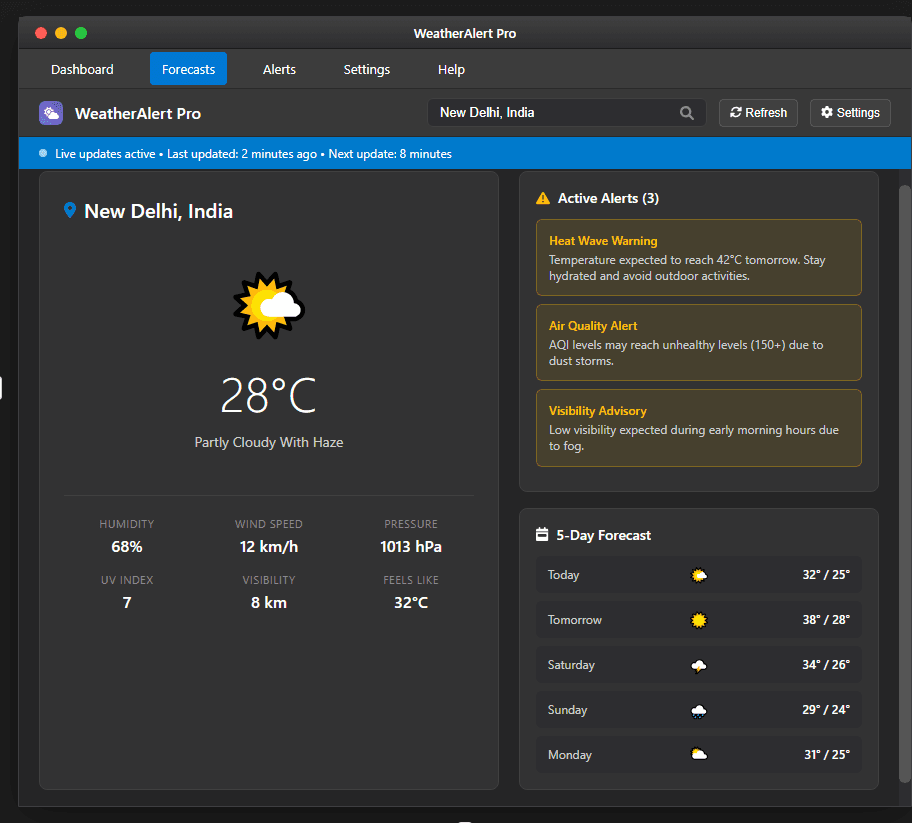Open the Heat Wave Warning alert
The width and height of the screenshot is (912, 823).
tap(698, 257)
